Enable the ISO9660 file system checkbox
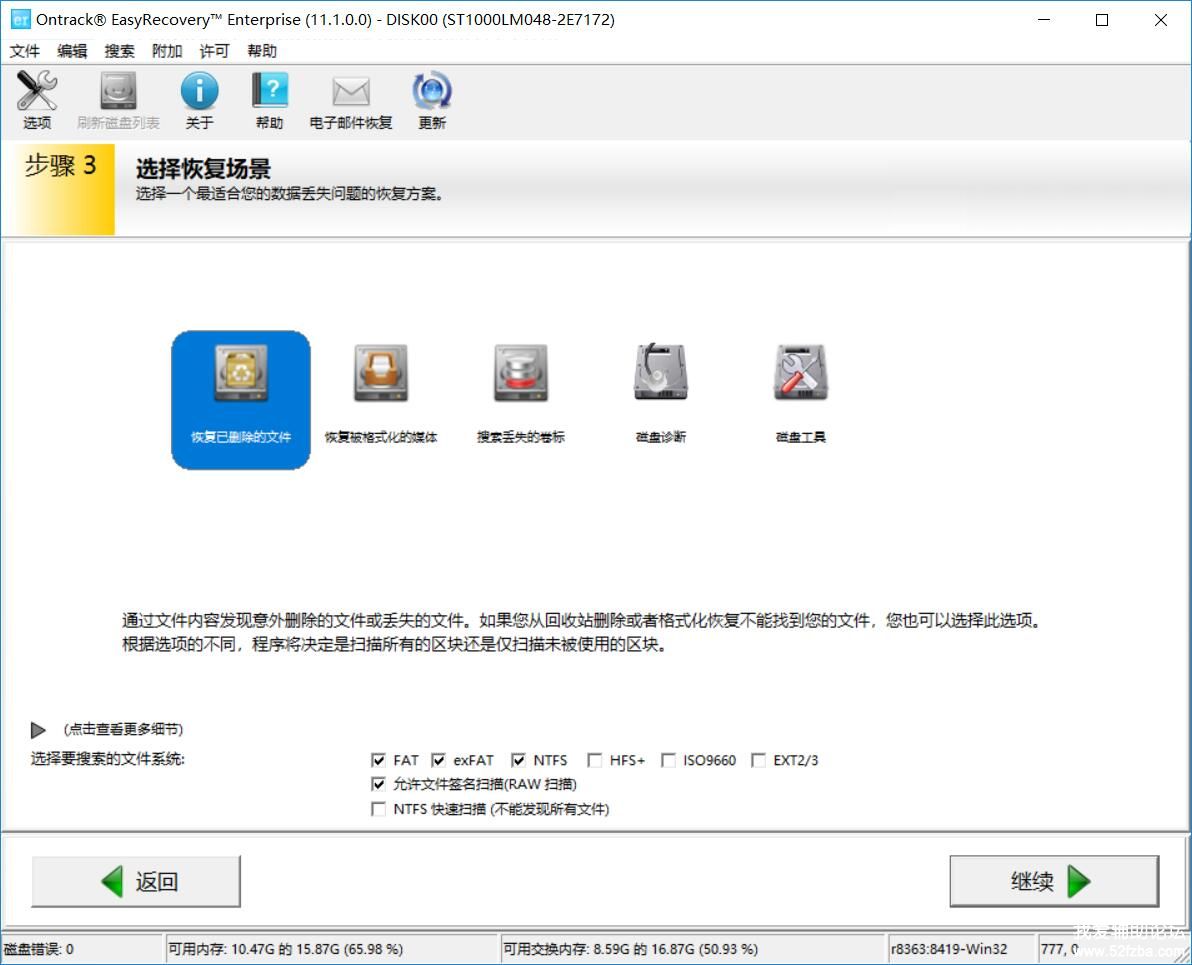This screenshot has width=1192, height=965. (668, 760)
